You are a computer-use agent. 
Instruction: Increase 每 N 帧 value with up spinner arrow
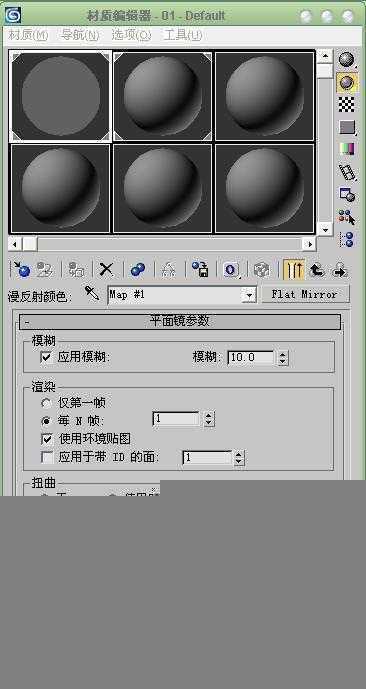point(209,415)
